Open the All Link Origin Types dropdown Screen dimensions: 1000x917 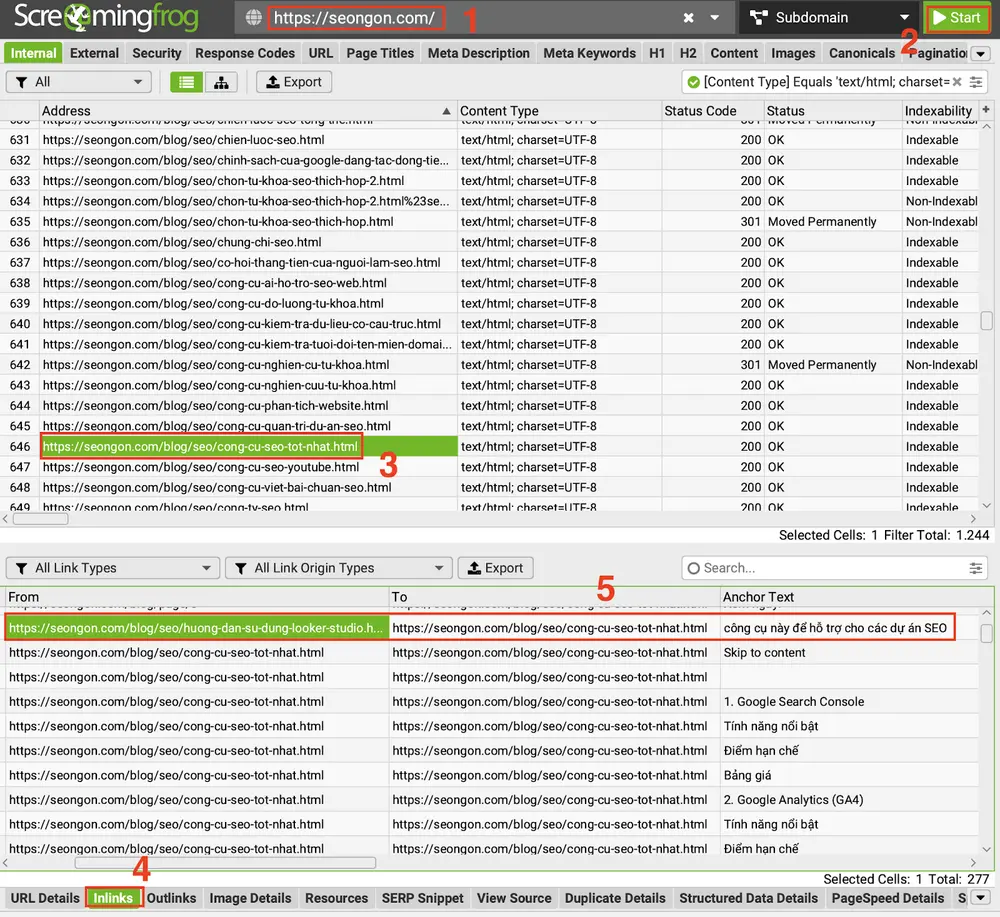click(x=339, y=568)
